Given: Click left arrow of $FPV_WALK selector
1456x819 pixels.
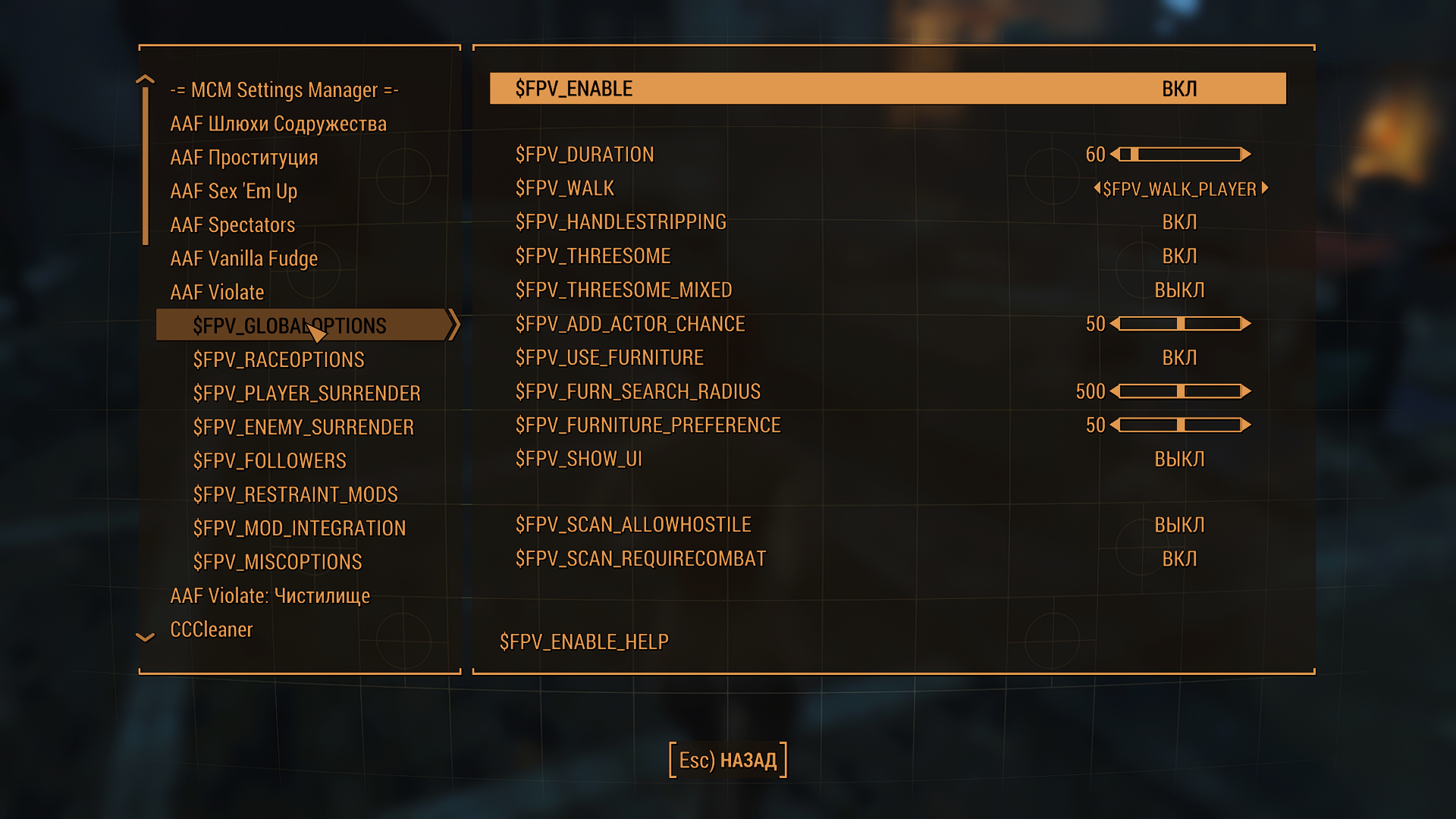Looking at the screenshot, I should click(x=1097, y=188).
